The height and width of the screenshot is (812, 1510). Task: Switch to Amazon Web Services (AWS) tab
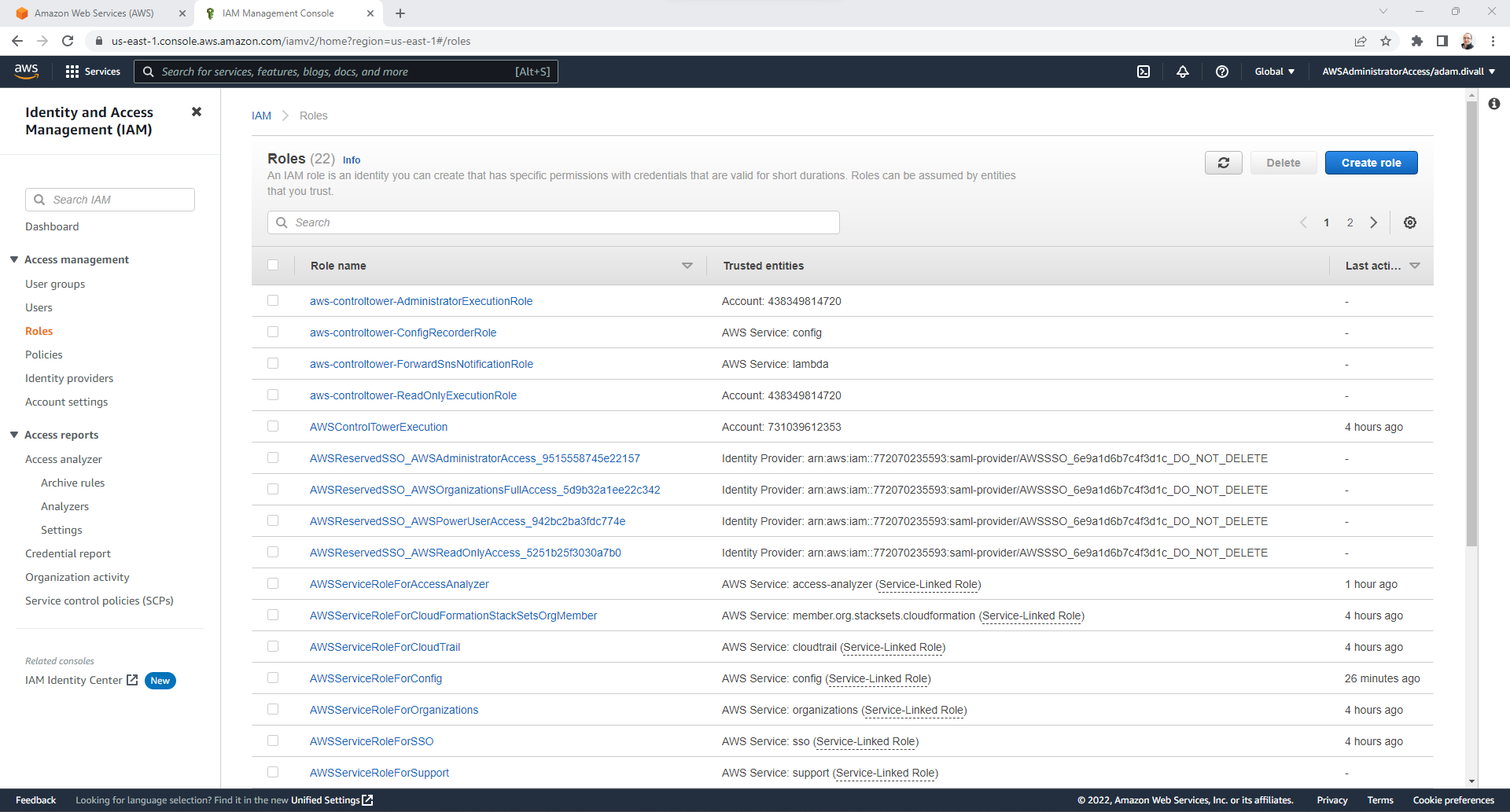tap(94, 13)
